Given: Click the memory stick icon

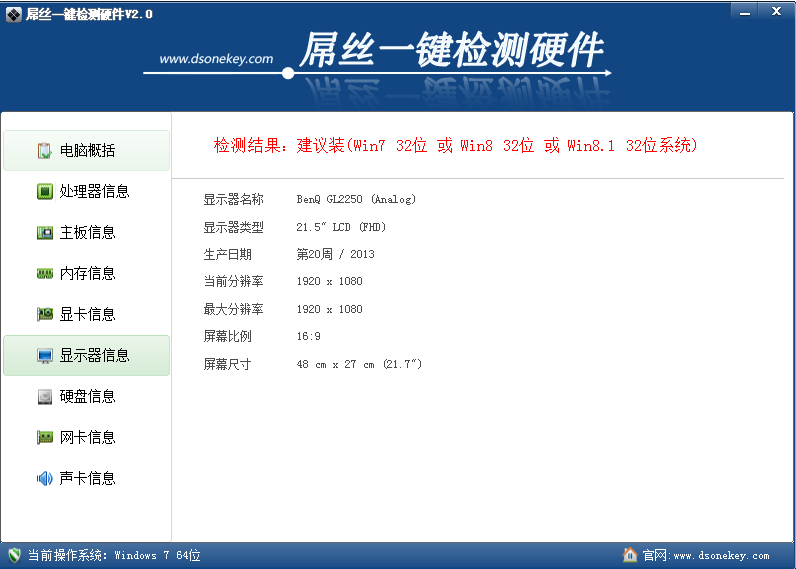Looking at the screenshot, I should (45, 274).
